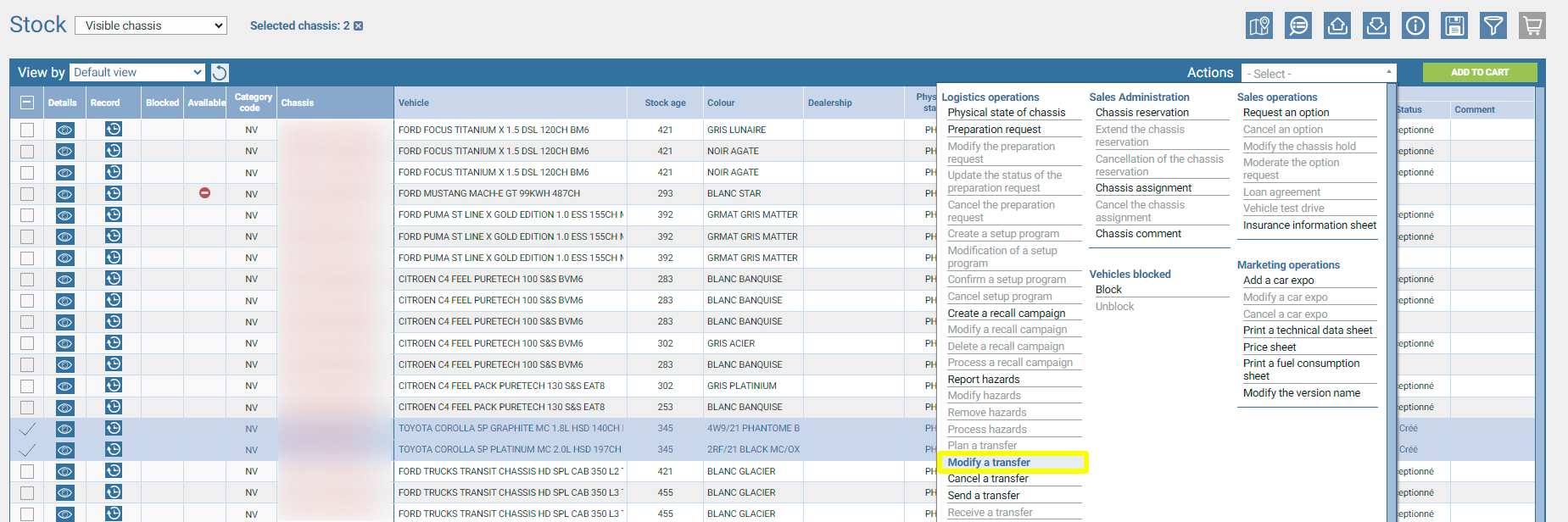Image resolution: width=1568 pixels, height=522 pixels.
Task: Open record history for Focus GRIS LUNAIRE row
Action: tap(114, 129)
